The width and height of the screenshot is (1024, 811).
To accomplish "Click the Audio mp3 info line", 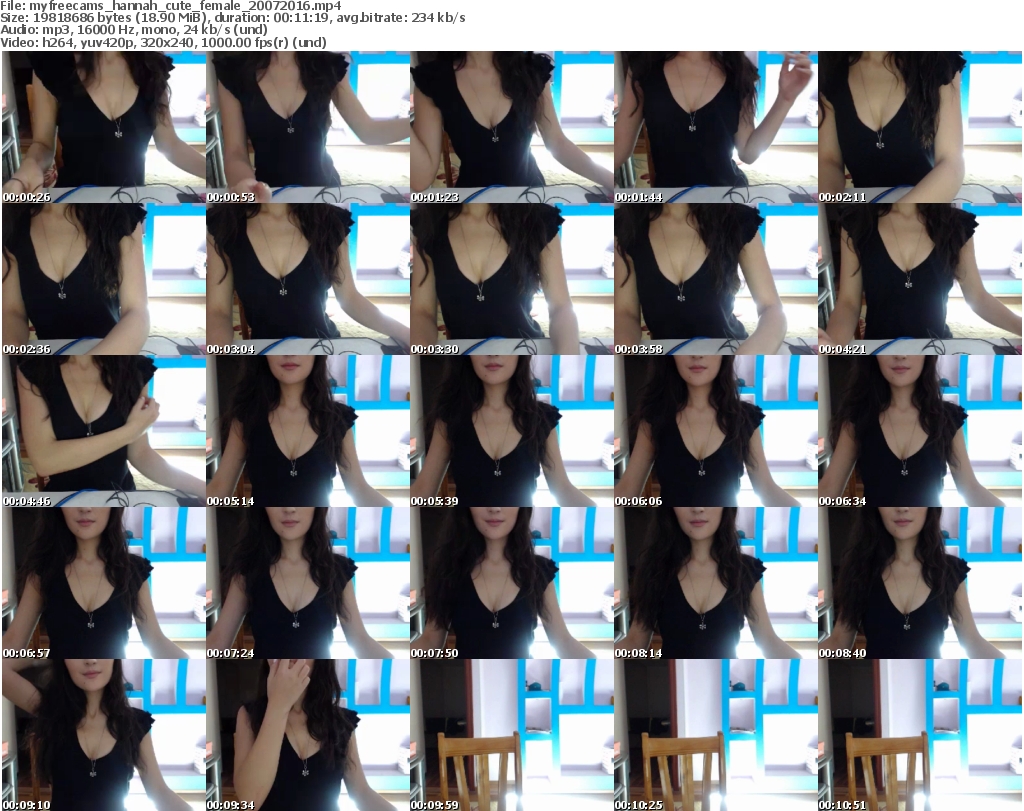I will pos(134,30).
